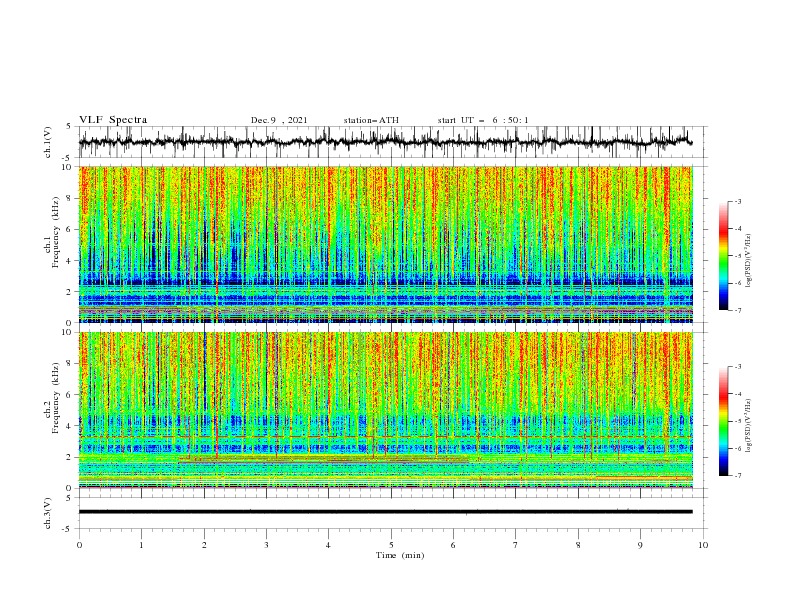Screen dimensions: 792x612
Task: Click the 'ch.3(V)' axis label
Action: click(x=48, y=513)
